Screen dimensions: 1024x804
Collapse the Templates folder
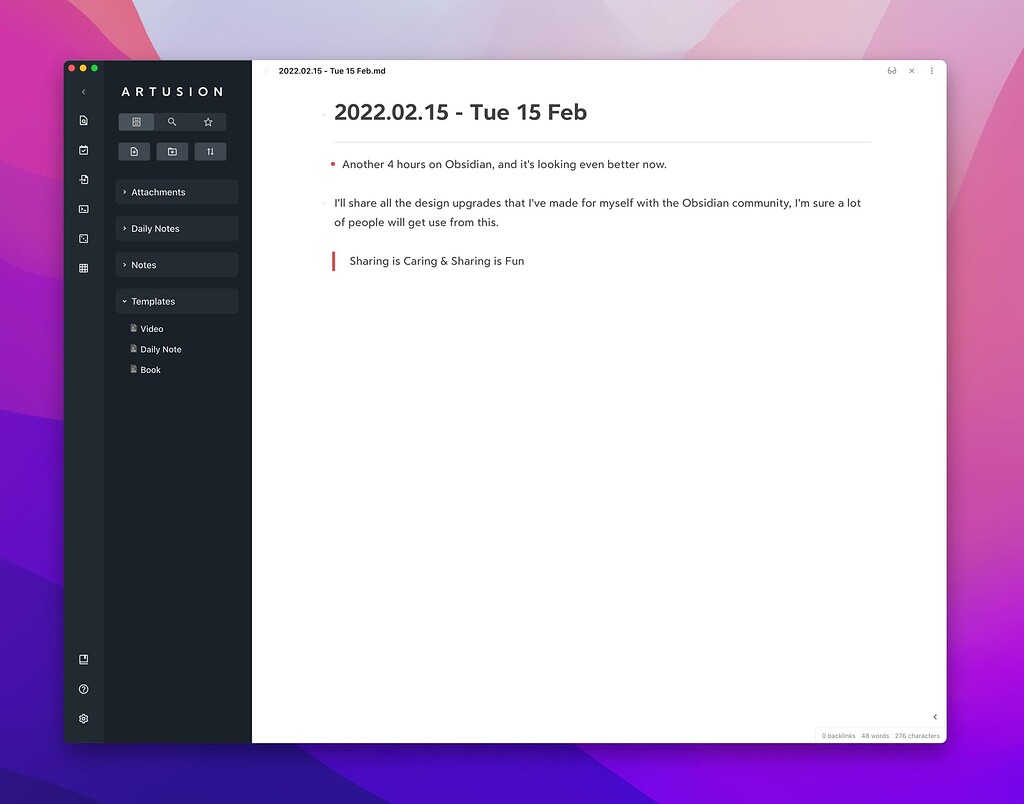pyautogui.click(x=153, y=301)
